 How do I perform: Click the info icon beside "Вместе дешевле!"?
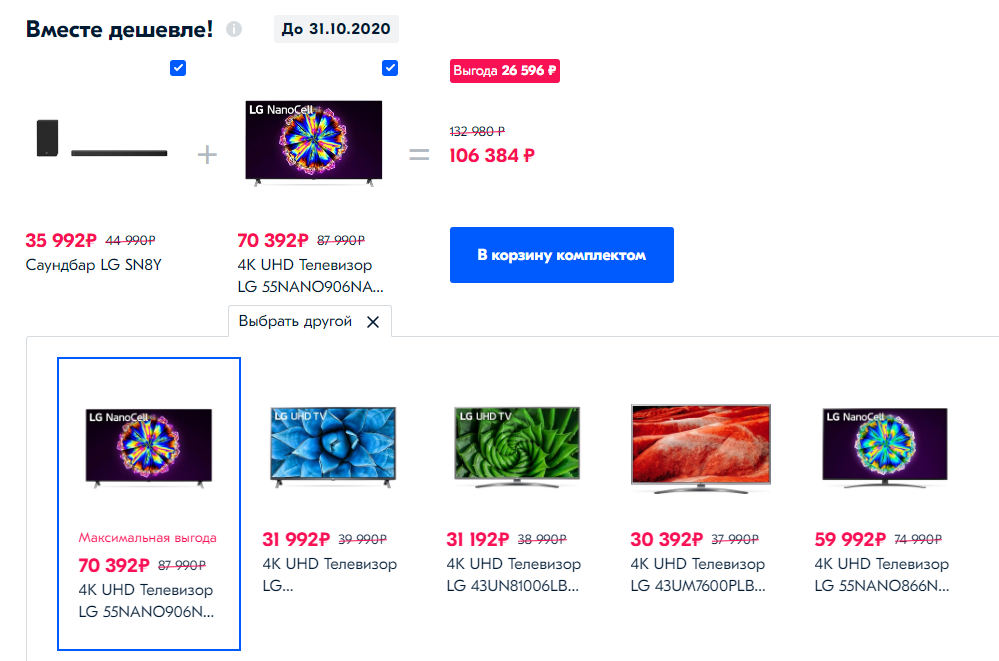click(234, 29)
